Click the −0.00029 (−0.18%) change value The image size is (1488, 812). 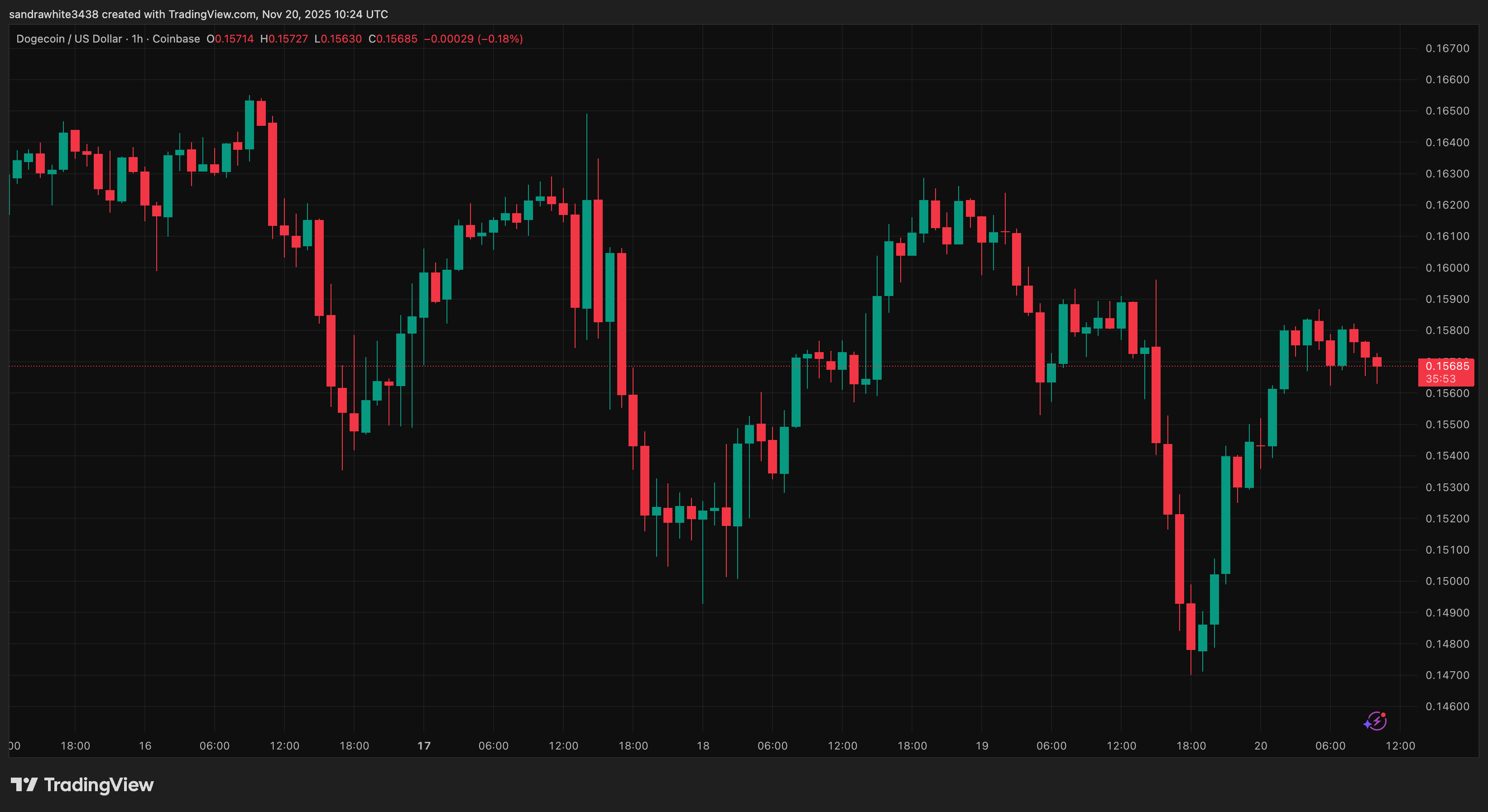tap(473, 38)
